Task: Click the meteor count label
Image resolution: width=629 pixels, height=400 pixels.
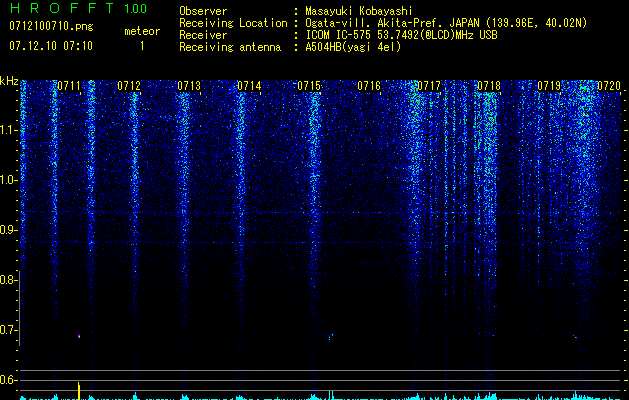Action: click(142, 31)
